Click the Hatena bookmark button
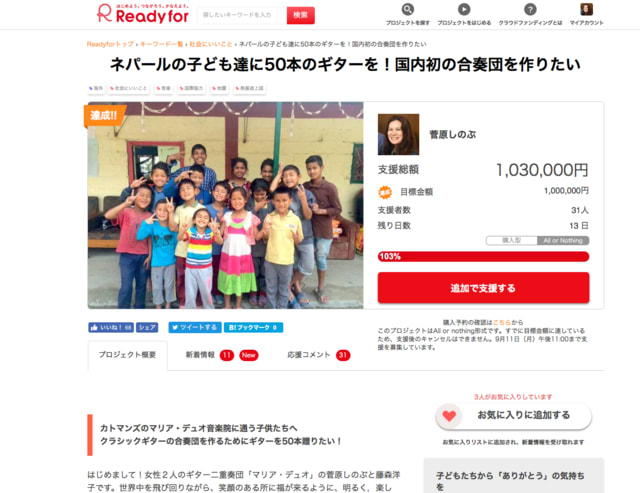640x493 pixels. click(253, 327)
